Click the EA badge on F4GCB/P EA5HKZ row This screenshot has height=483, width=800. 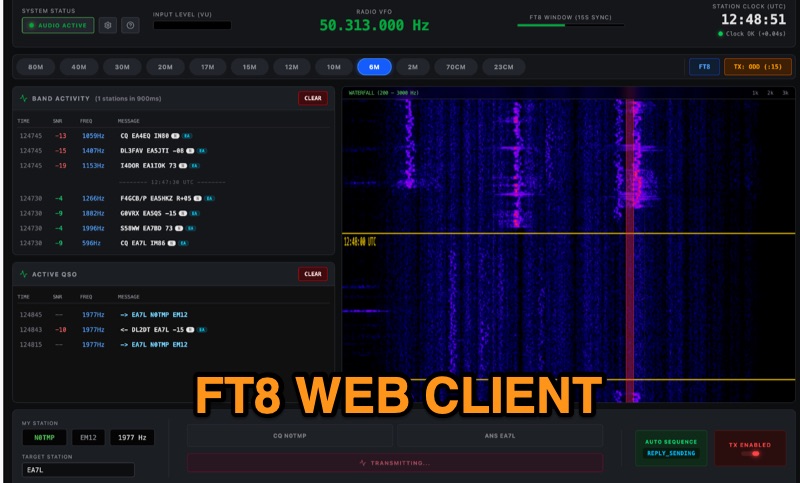[x=210, y=198]
